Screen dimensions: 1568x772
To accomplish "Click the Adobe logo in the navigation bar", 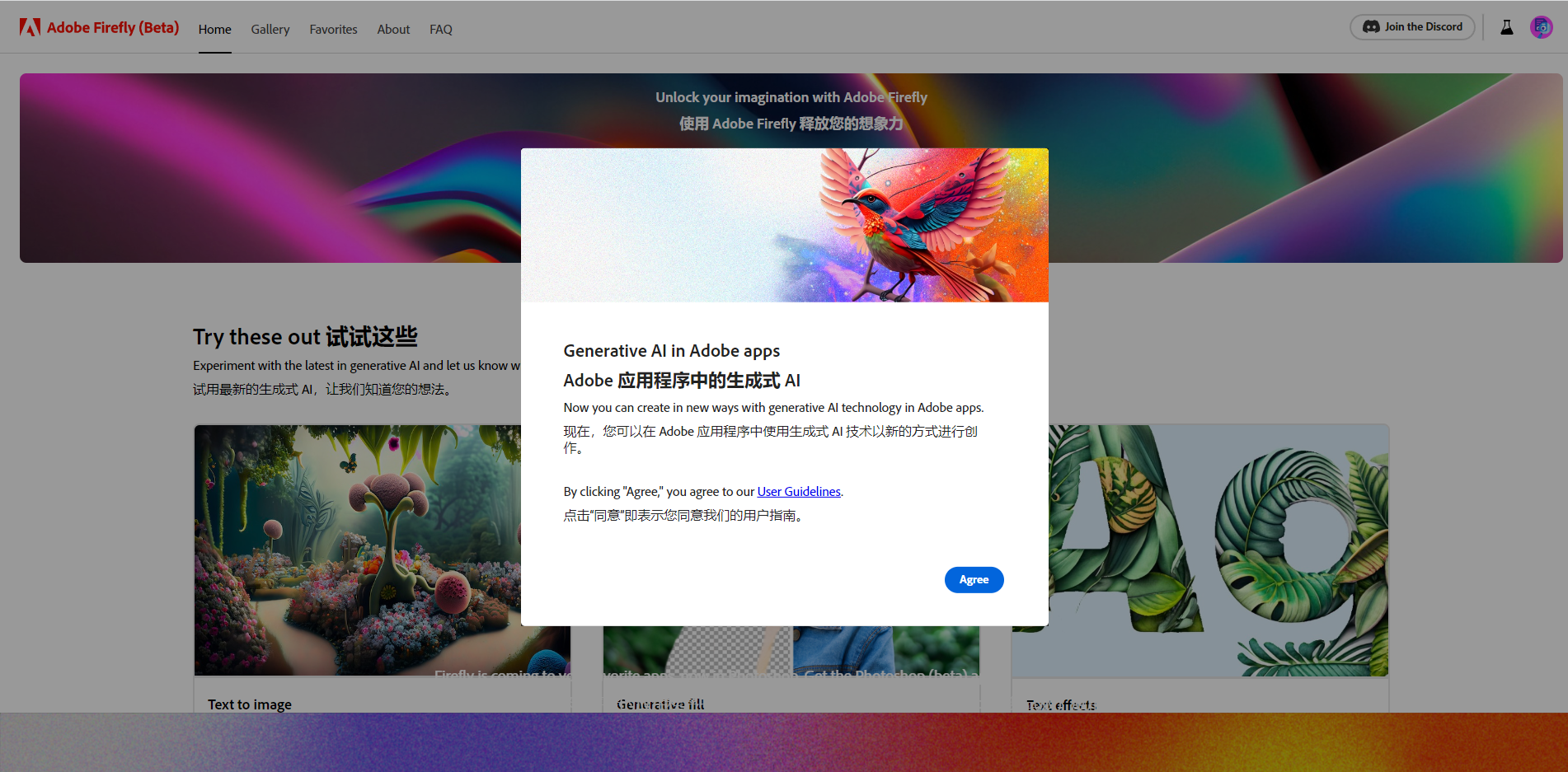I will (30, 26).
